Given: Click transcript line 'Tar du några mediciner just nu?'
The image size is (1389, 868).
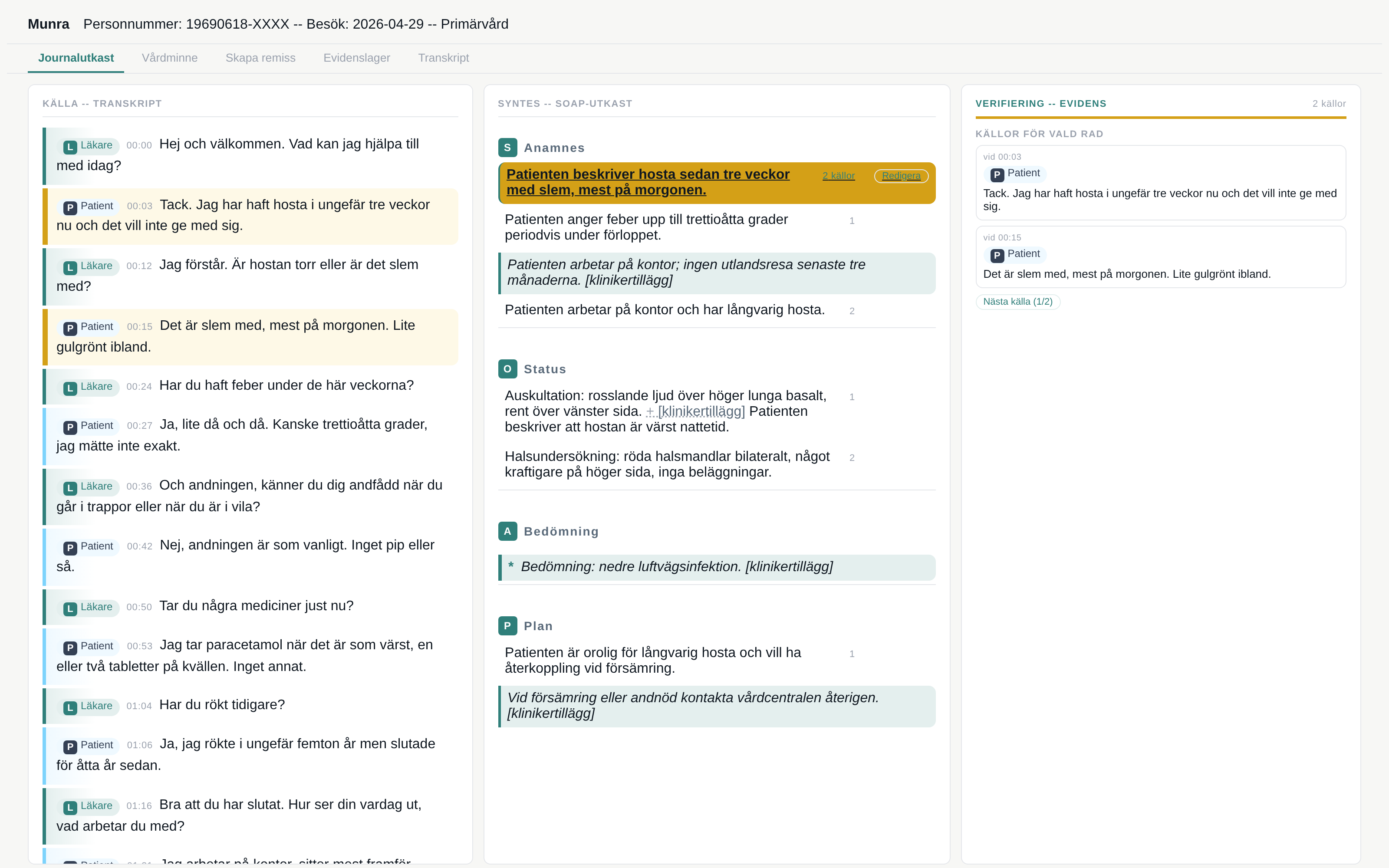Looking at the screenshot, I should 250,607.
